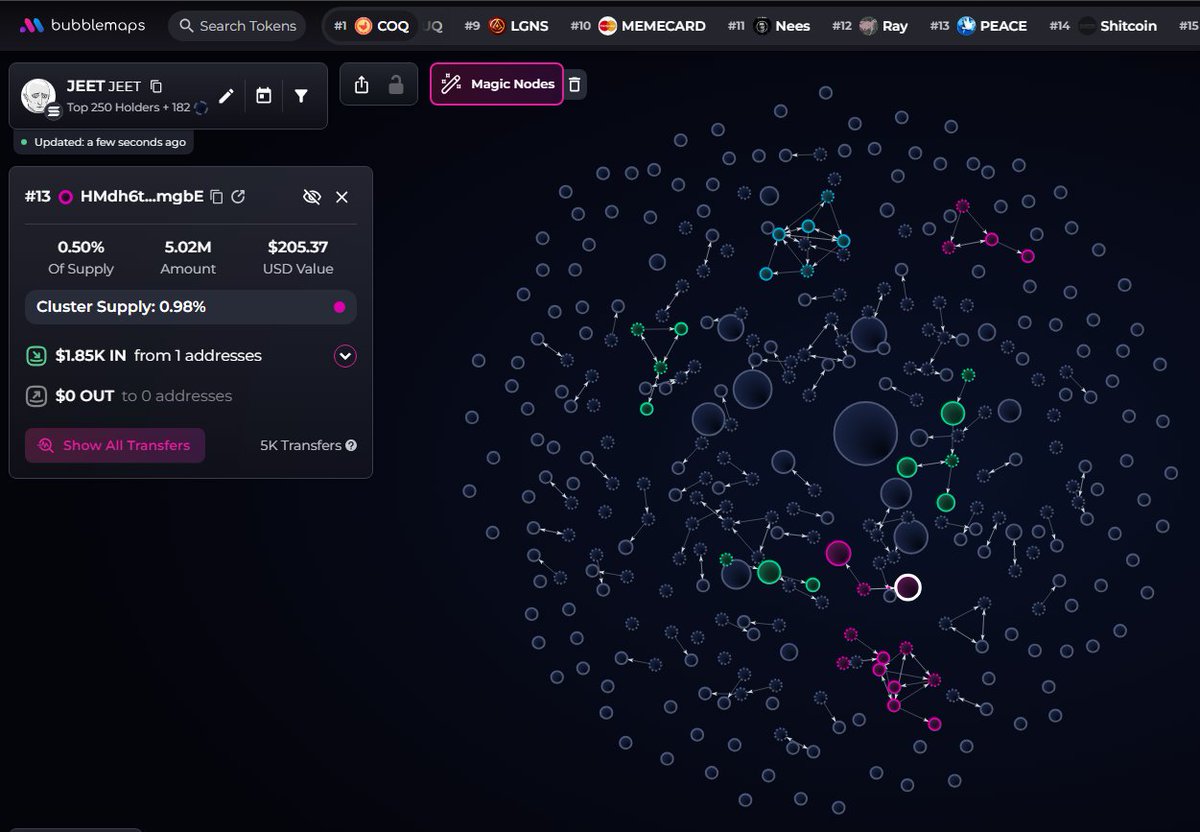Viewport: 1200px width, 832px height.
Task: Click the Cluster Supply: 0.98% bar
Action: [x=191, y=307]
